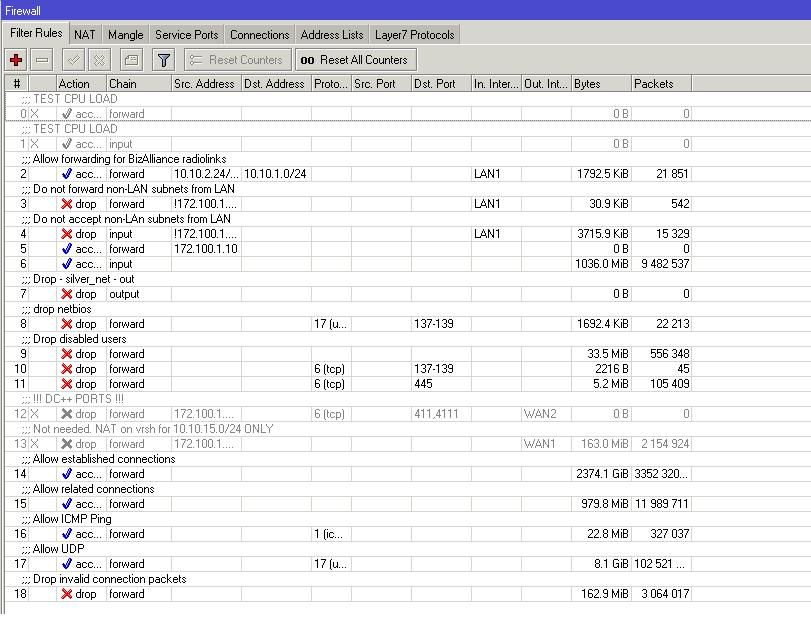Click the accept checkmark icon in rule 17
This screenshot has width=811, height=634.
[x=67, y=564]
